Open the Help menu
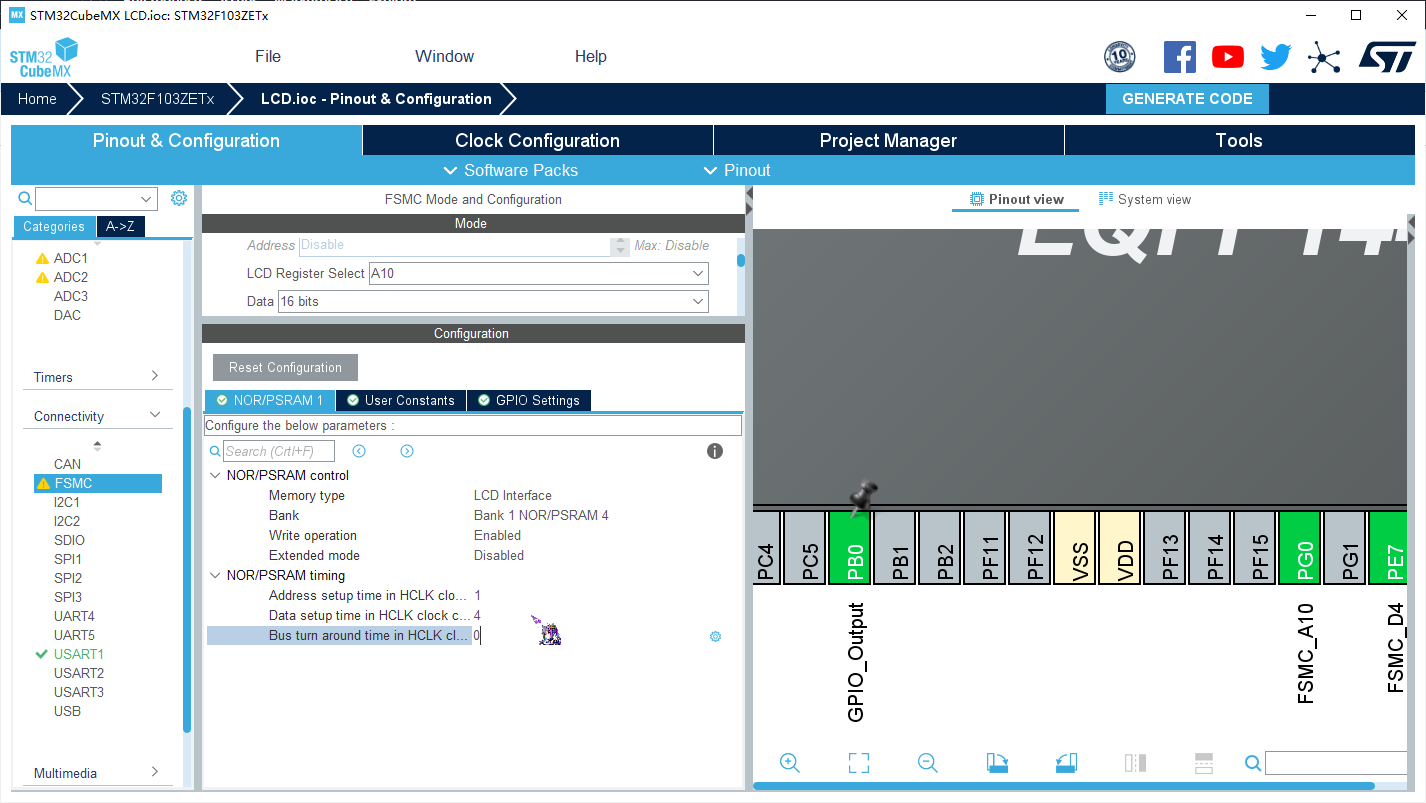 591,56
